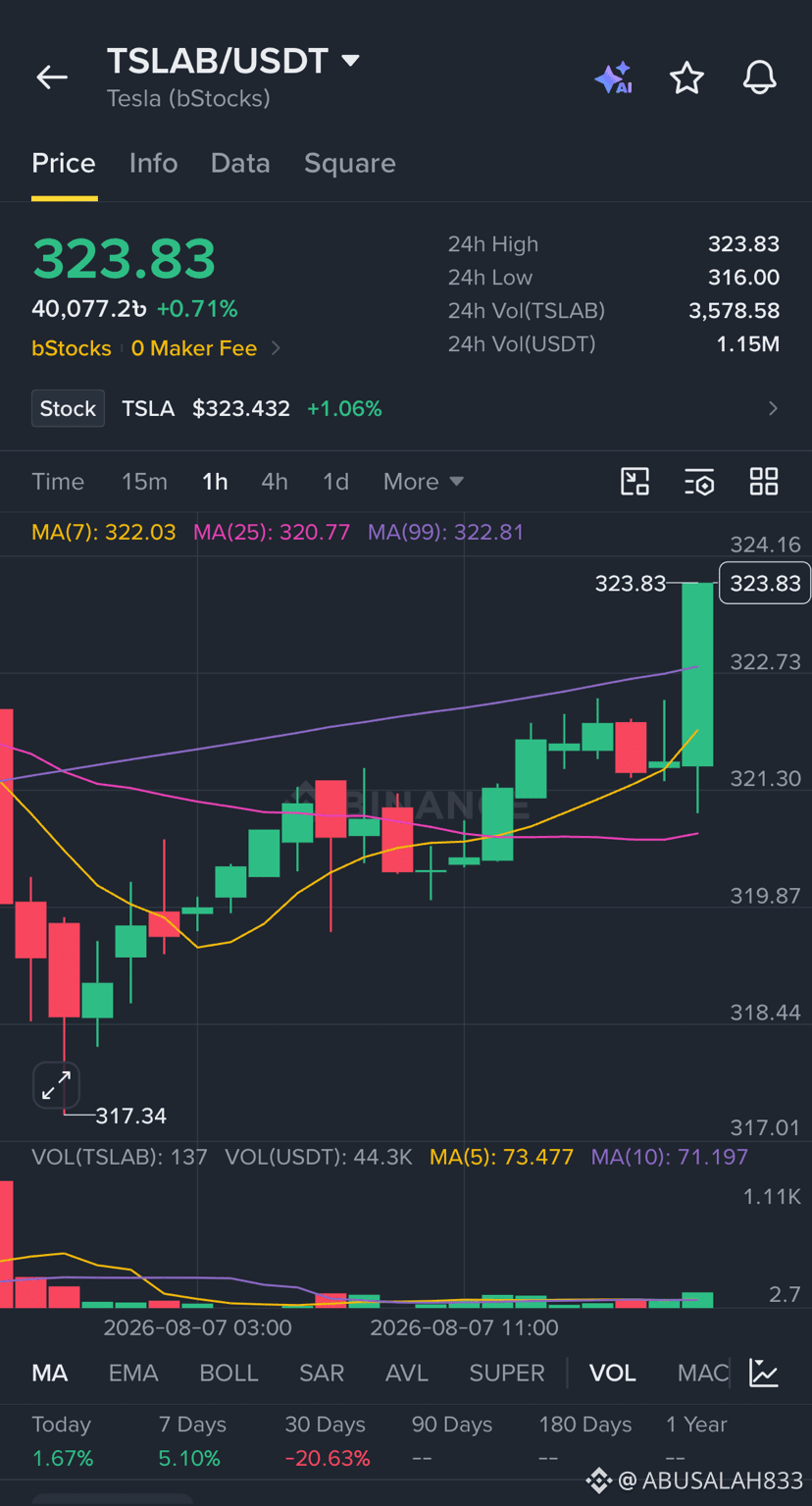Viewport: 812px width, 1506px height.
Task: Tap 30 Days -20.63% performance
Action: click(x=327, y=1441)
